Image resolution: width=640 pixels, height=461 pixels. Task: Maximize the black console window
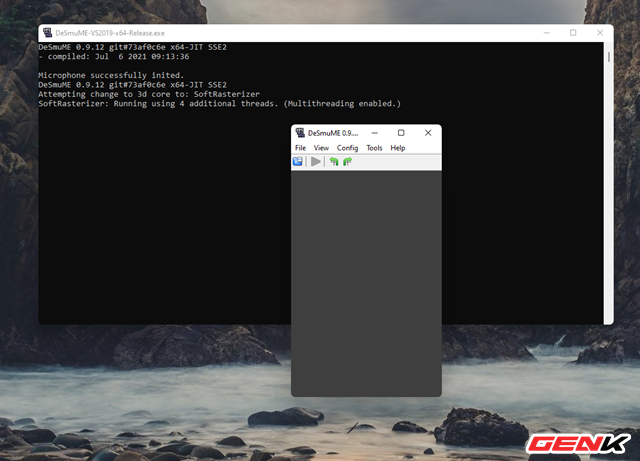click(573, 33)
